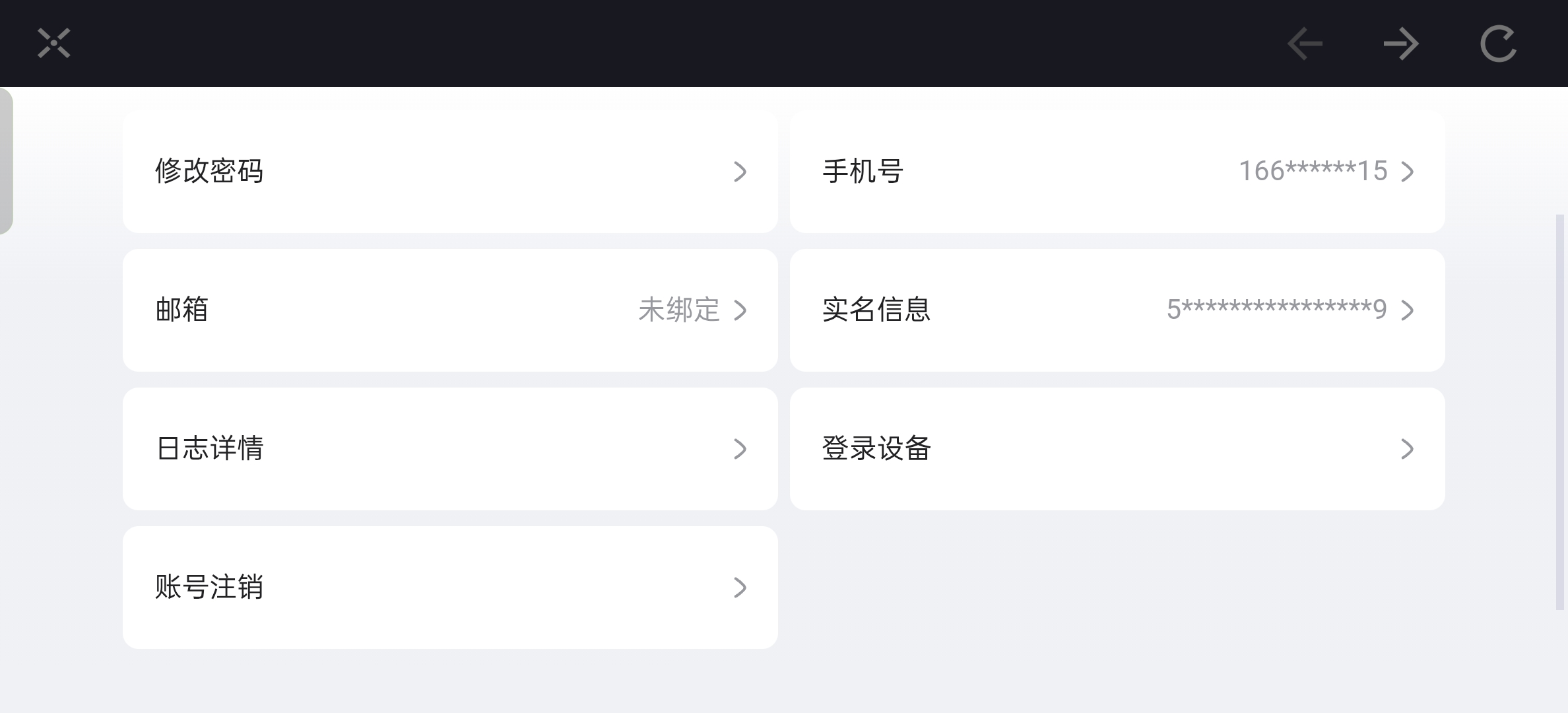Click the side drawer handle on left edge
Viewport: 1568px width, 713px height.
pyautogui.click(x=6, y=161)
